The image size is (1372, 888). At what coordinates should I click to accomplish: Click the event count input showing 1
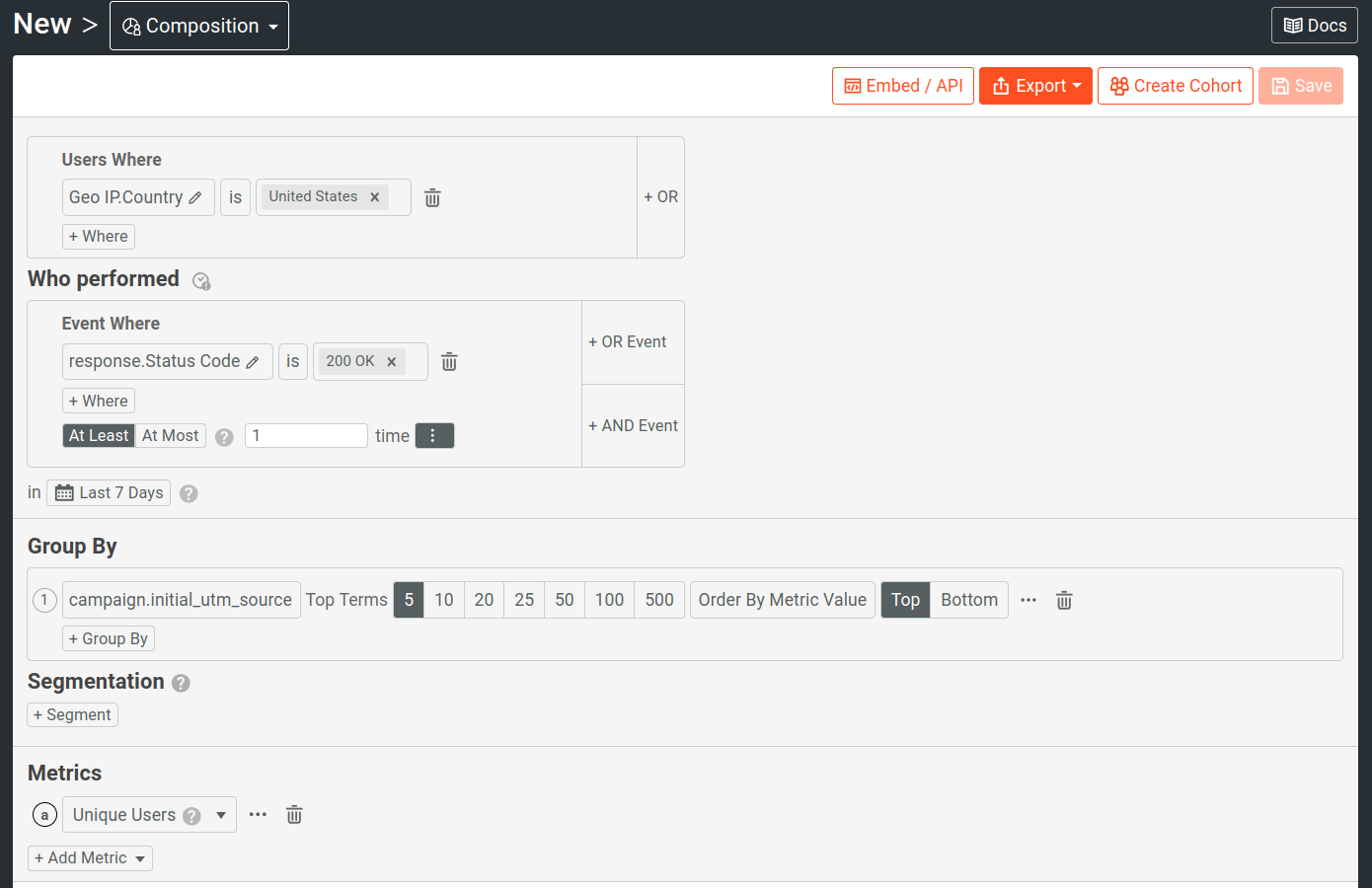(x=306, y=435)
